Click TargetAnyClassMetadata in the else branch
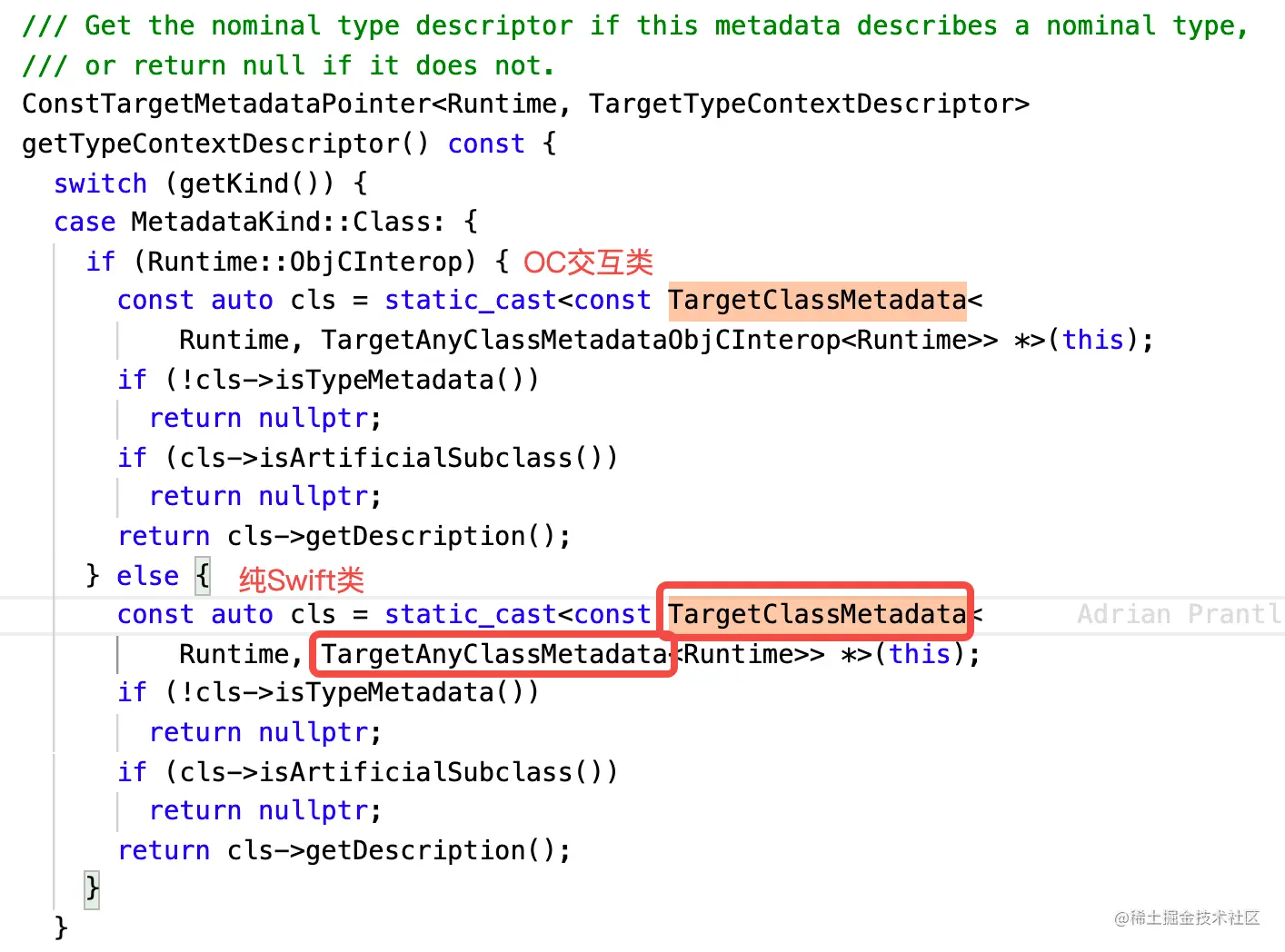This screenshot has width=1285, height=952. tap(493, 654)
